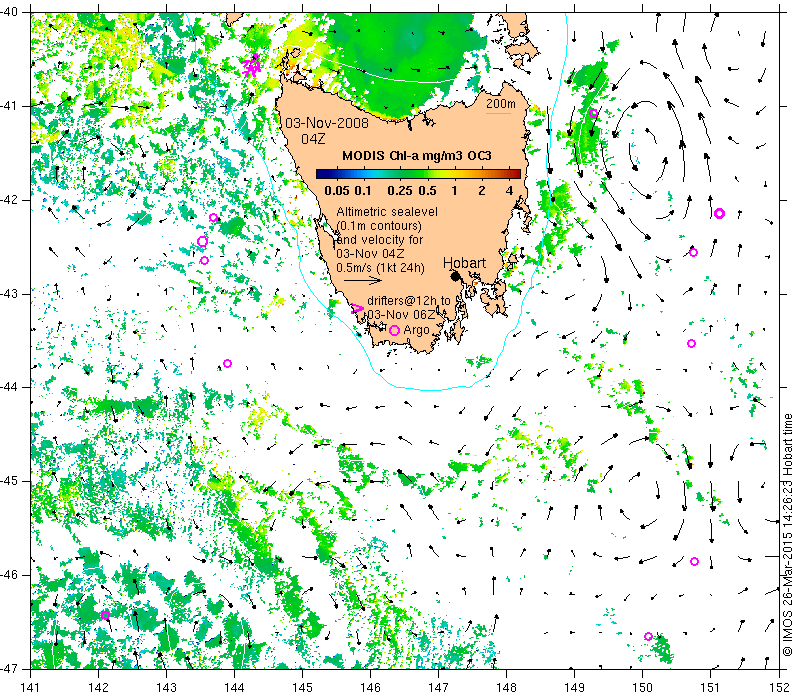Click the -43 latitude axis label
800x700 pixels.
pyautogui.click(x=11, y=294)
